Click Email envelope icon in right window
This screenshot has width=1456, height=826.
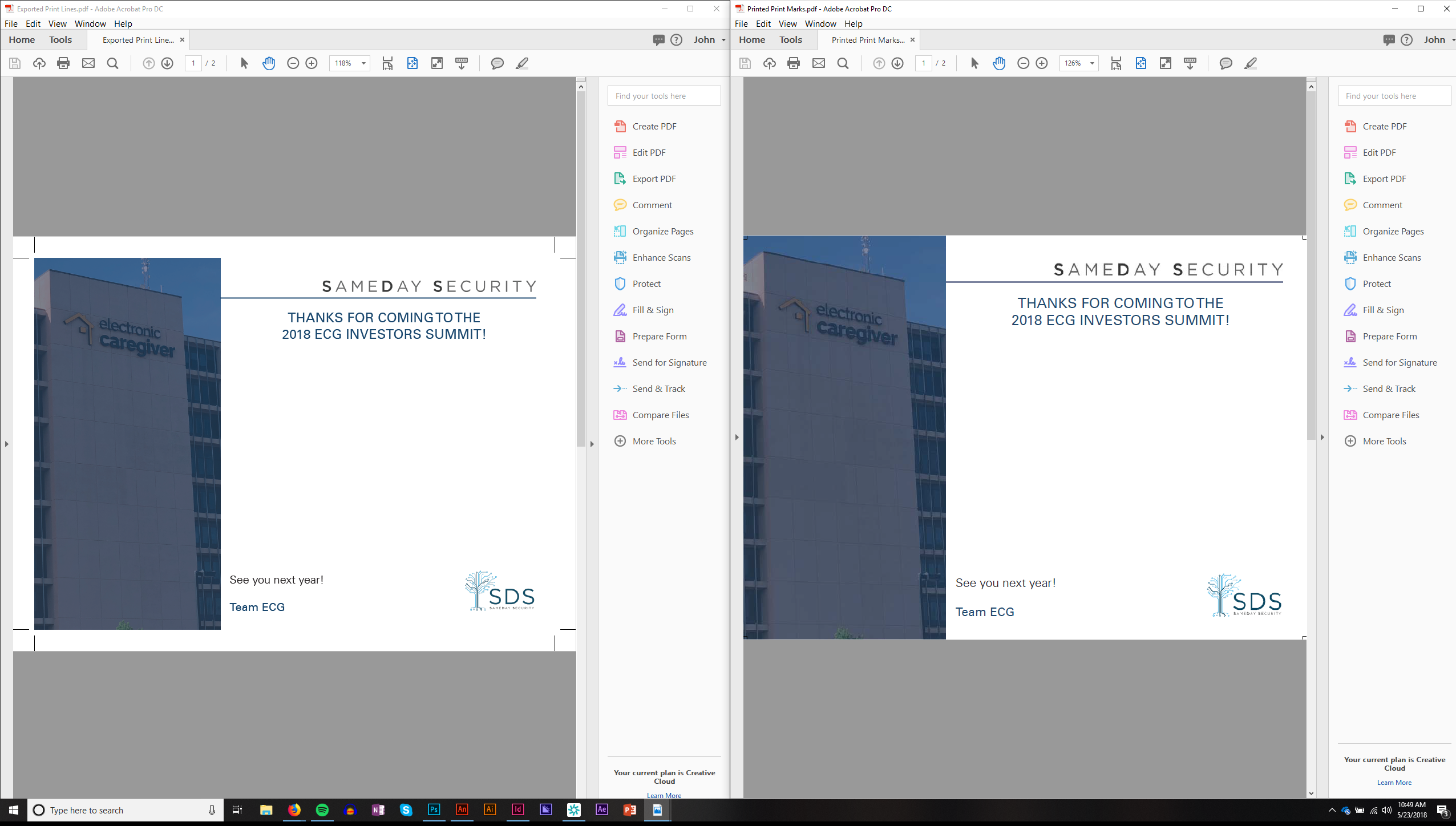pos(819,63)
